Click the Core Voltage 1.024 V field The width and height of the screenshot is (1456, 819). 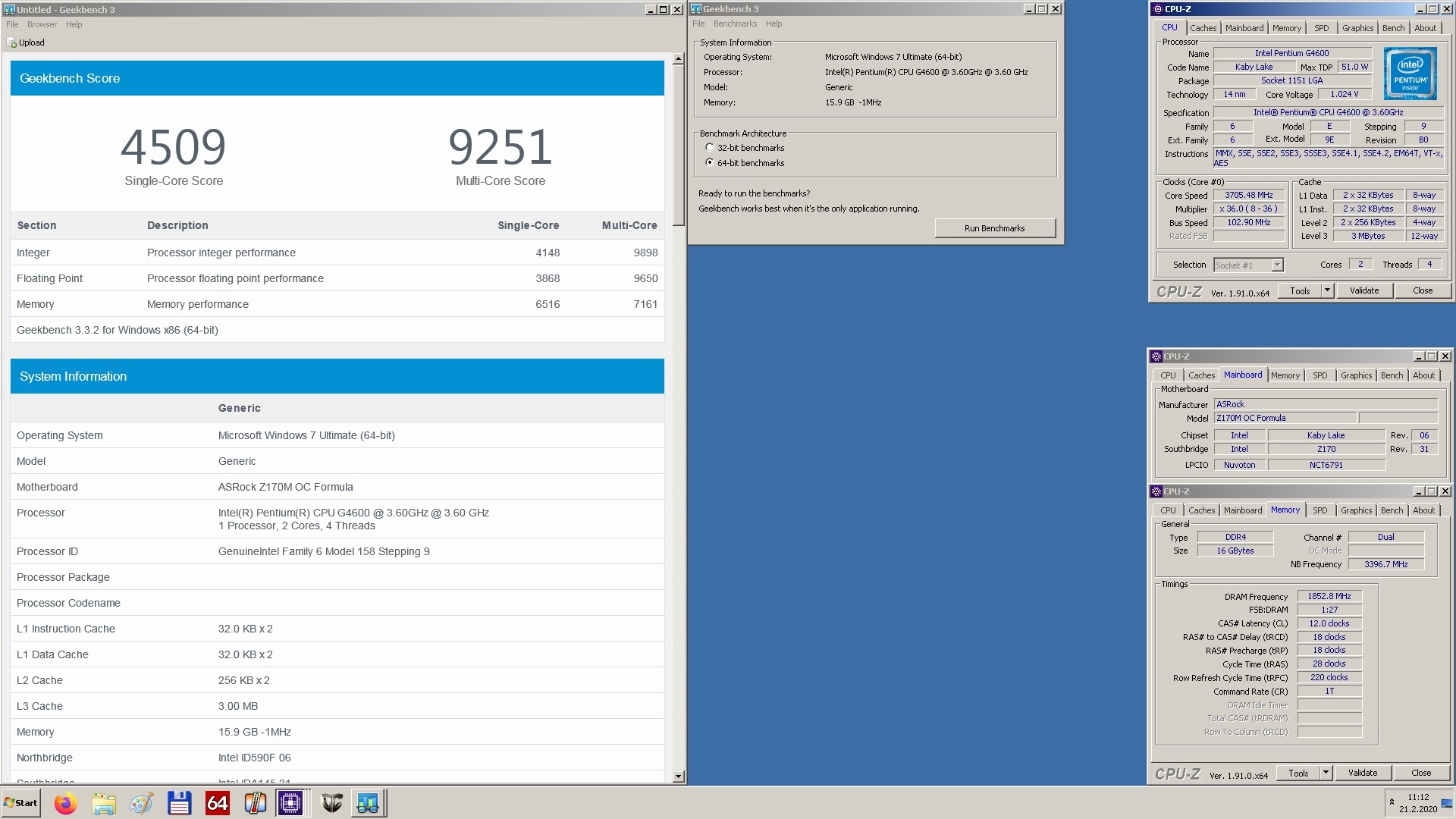pyautogui.click(x=1345, y=94)
